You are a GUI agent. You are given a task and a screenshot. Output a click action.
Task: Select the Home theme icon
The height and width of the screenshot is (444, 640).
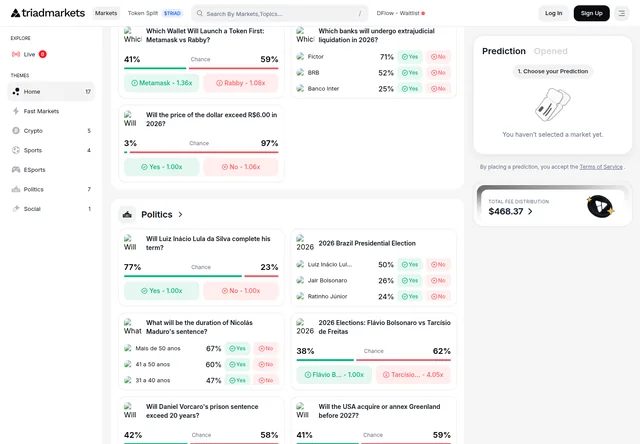[16, 91]
